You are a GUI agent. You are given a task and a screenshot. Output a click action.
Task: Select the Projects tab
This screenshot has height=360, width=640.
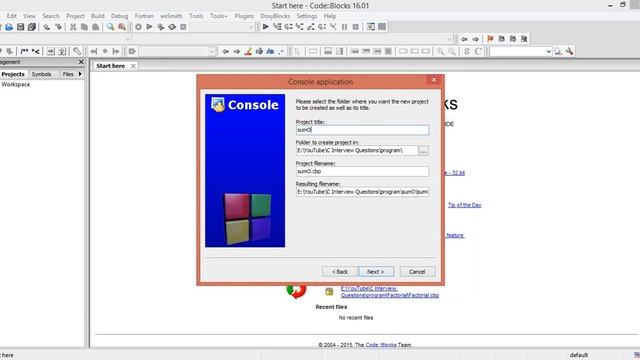pos(13,74)
